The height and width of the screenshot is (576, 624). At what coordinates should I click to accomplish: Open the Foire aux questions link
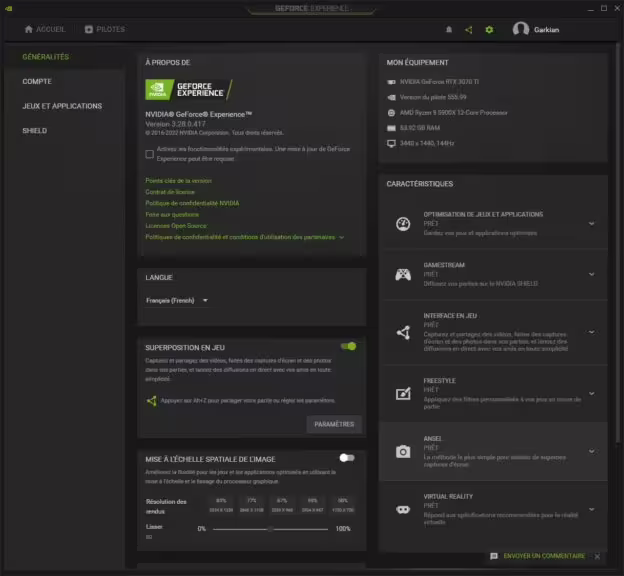point(172,215)
